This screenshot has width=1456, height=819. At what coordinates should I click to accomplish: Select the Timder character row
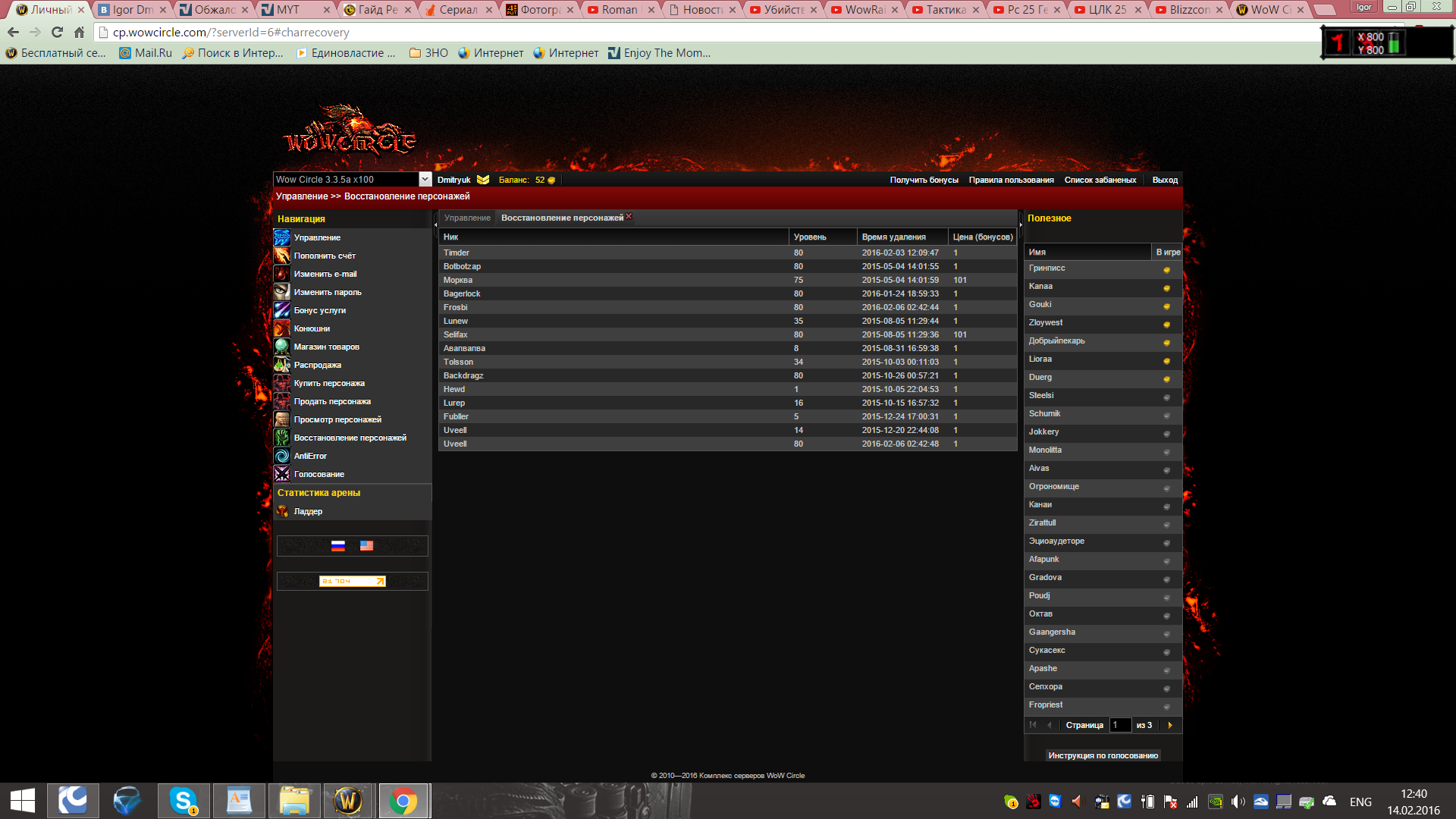click(x=457, y=253)
